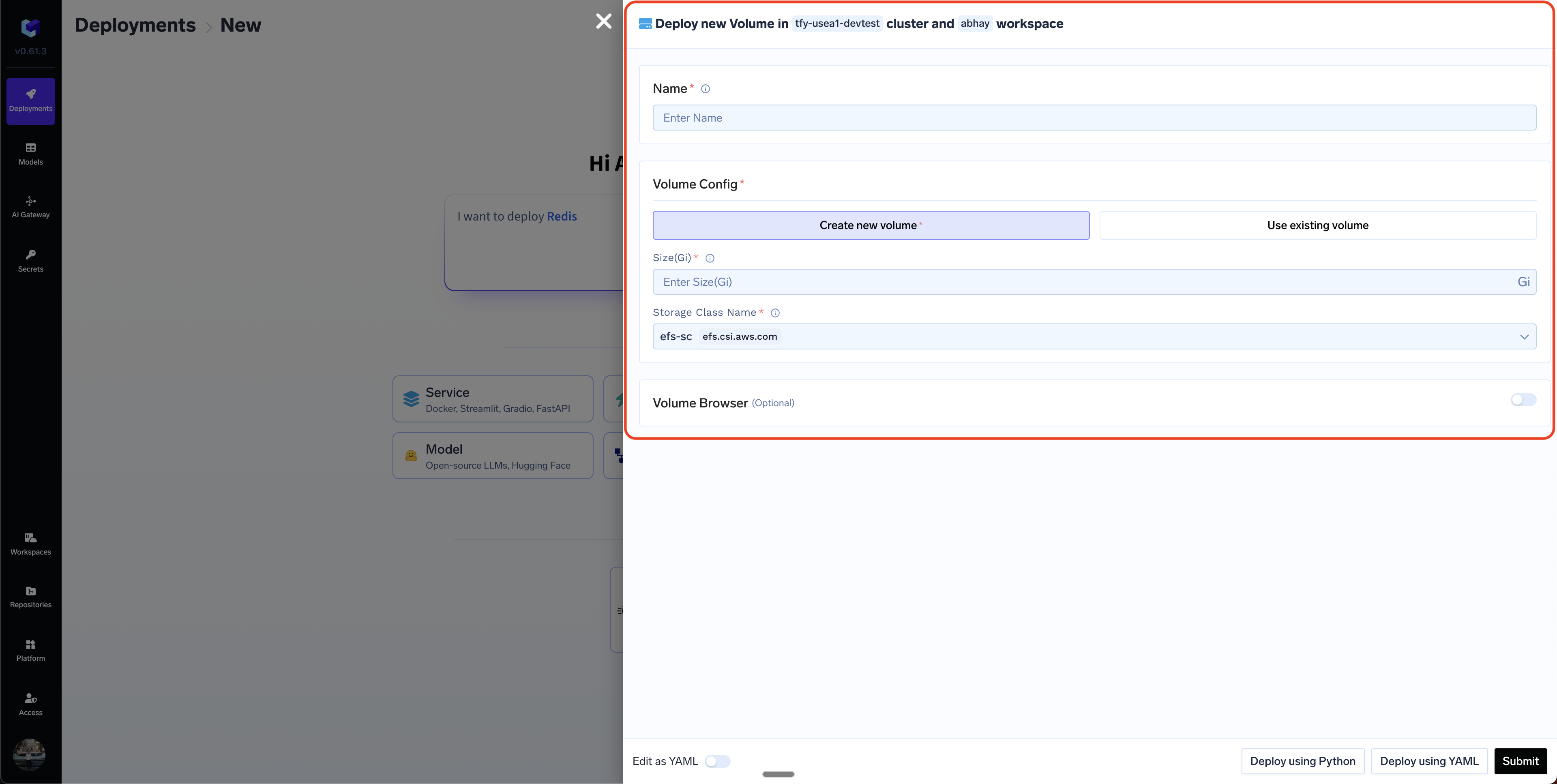Click Deploy using YAML button

[x=1429, y=761]
